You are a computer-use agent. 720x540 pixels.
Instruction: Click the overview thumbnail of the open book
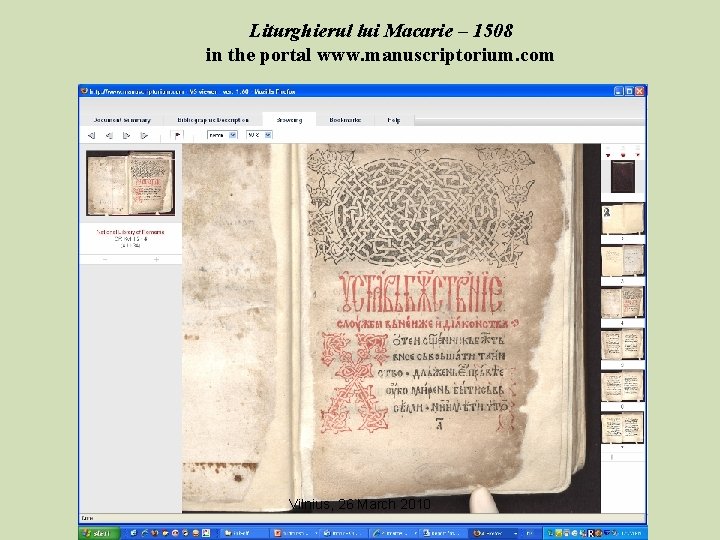pyautogui.click(x=130, y=183)
